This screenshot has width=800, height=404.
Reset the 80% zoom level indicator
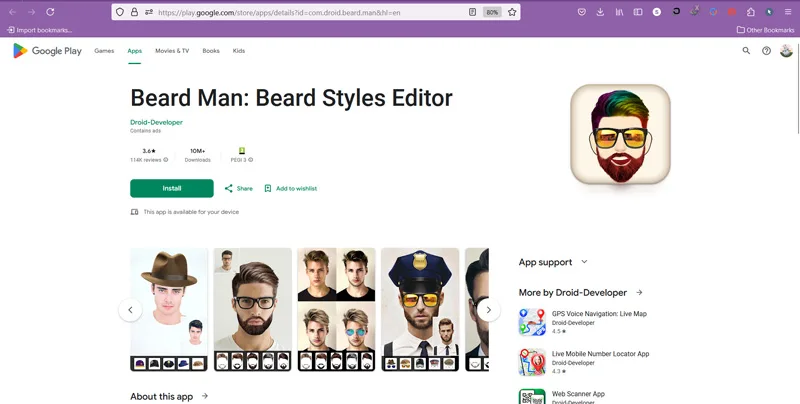tap(492, 12)
